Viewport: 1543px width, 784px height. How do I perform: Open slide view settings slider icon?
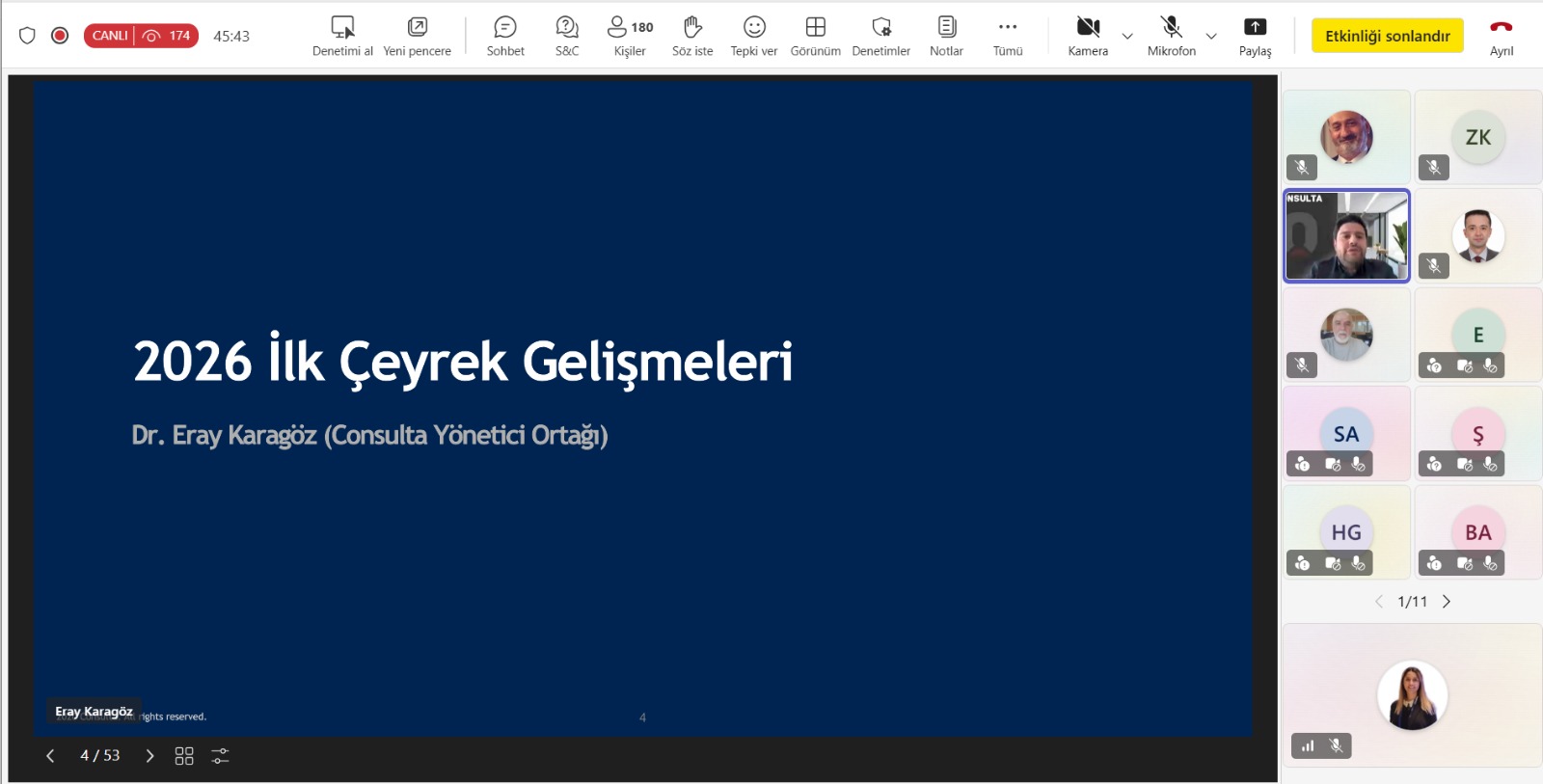(x=220, y=756)
